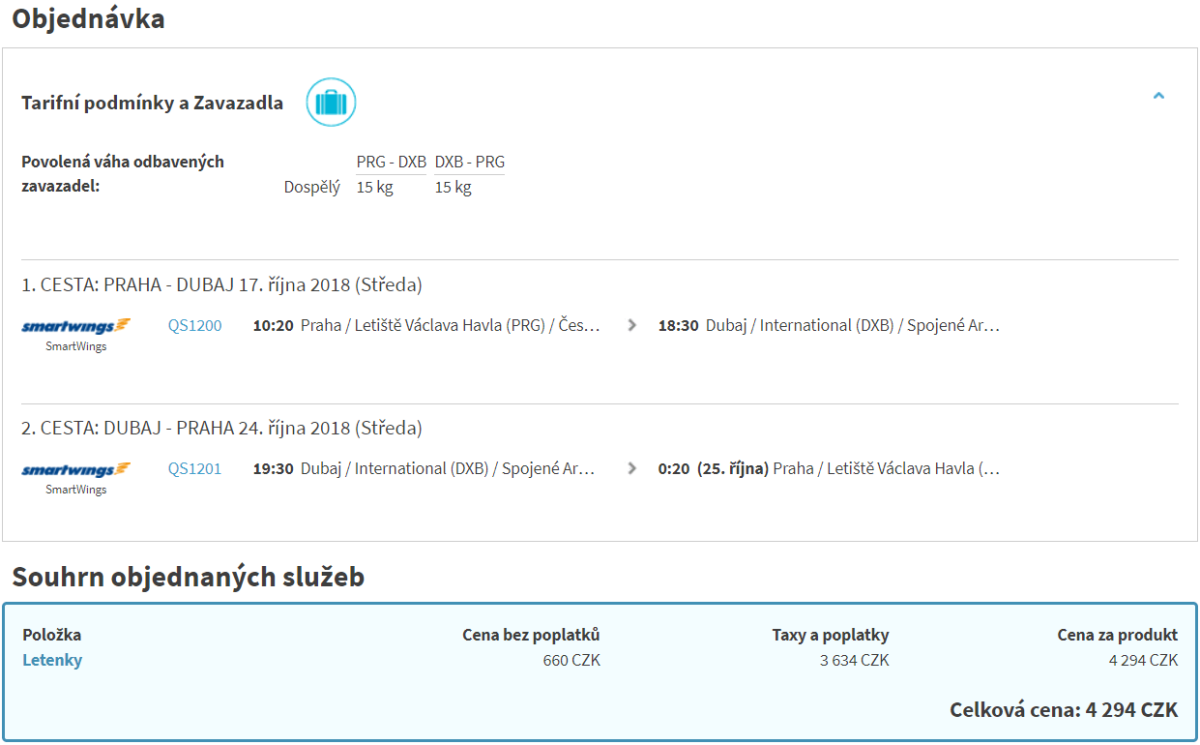The width and height of the screenshot is (1200, 745).
Task: Click the 3 634 CZK taxes amount
Action: [x=854, y=660]
